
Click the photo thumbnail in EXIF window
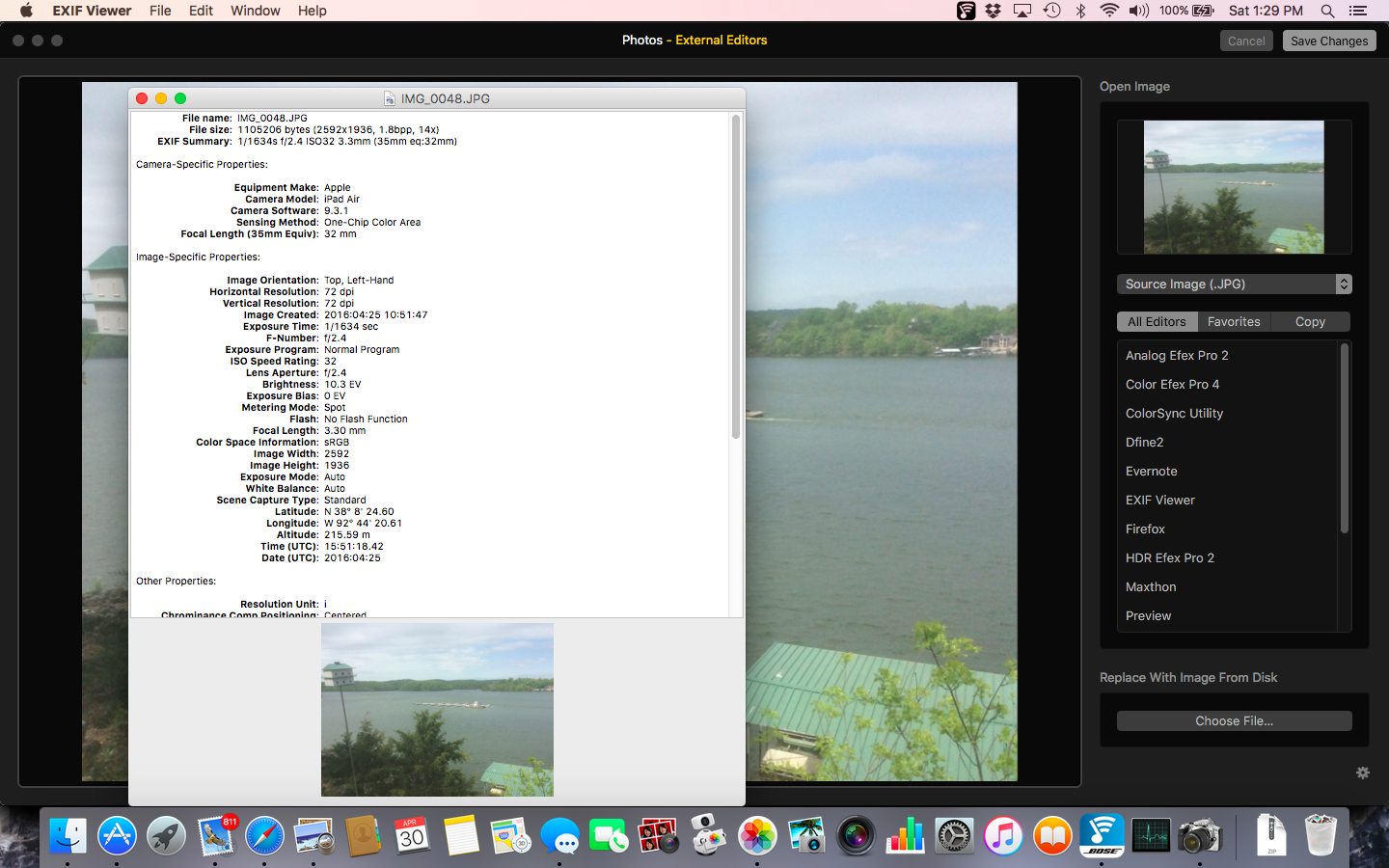(437, 710)
